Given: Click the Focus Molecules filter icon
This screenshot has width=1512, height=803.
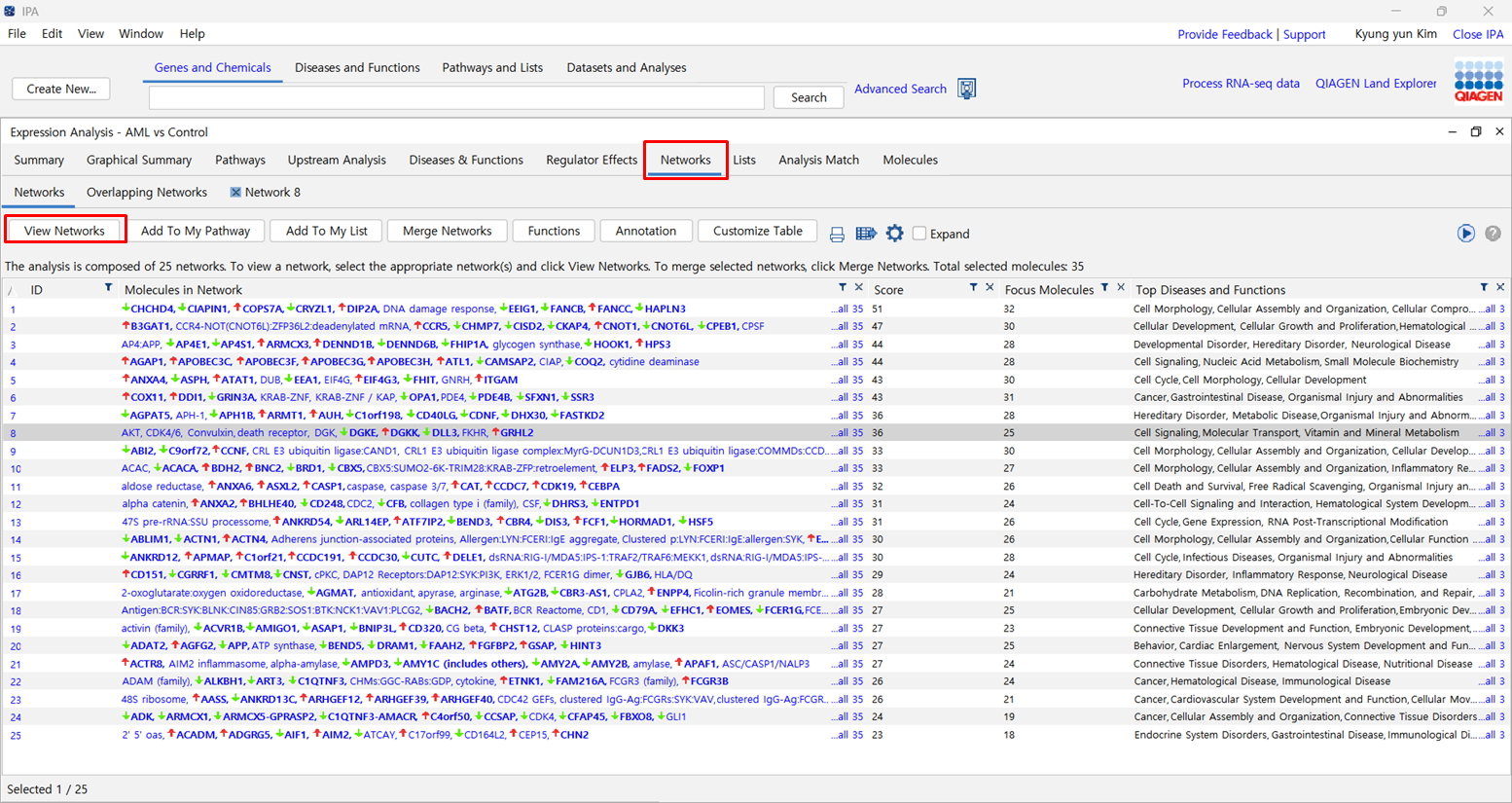Looking at the screenshot, I should [1104, 288].
